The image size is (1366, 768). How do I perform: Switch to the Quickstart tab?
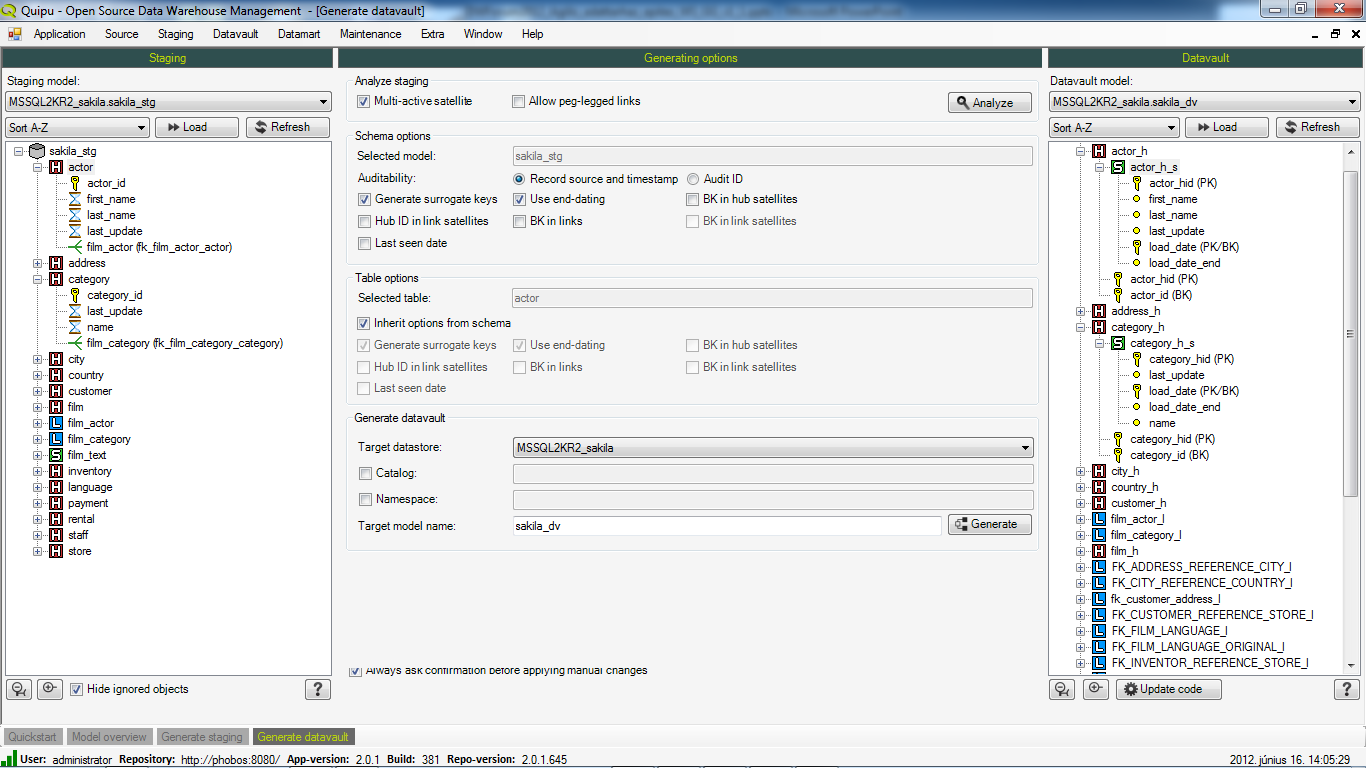pyautogui.click(x=33, y=737)
